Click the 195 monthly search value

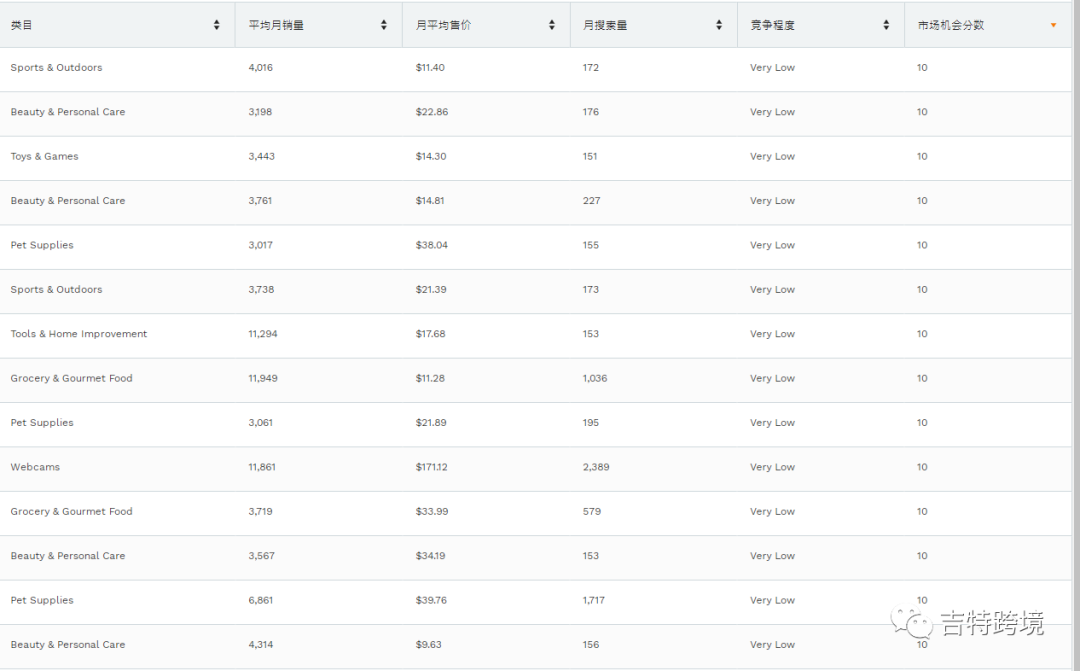click(590, 423)
